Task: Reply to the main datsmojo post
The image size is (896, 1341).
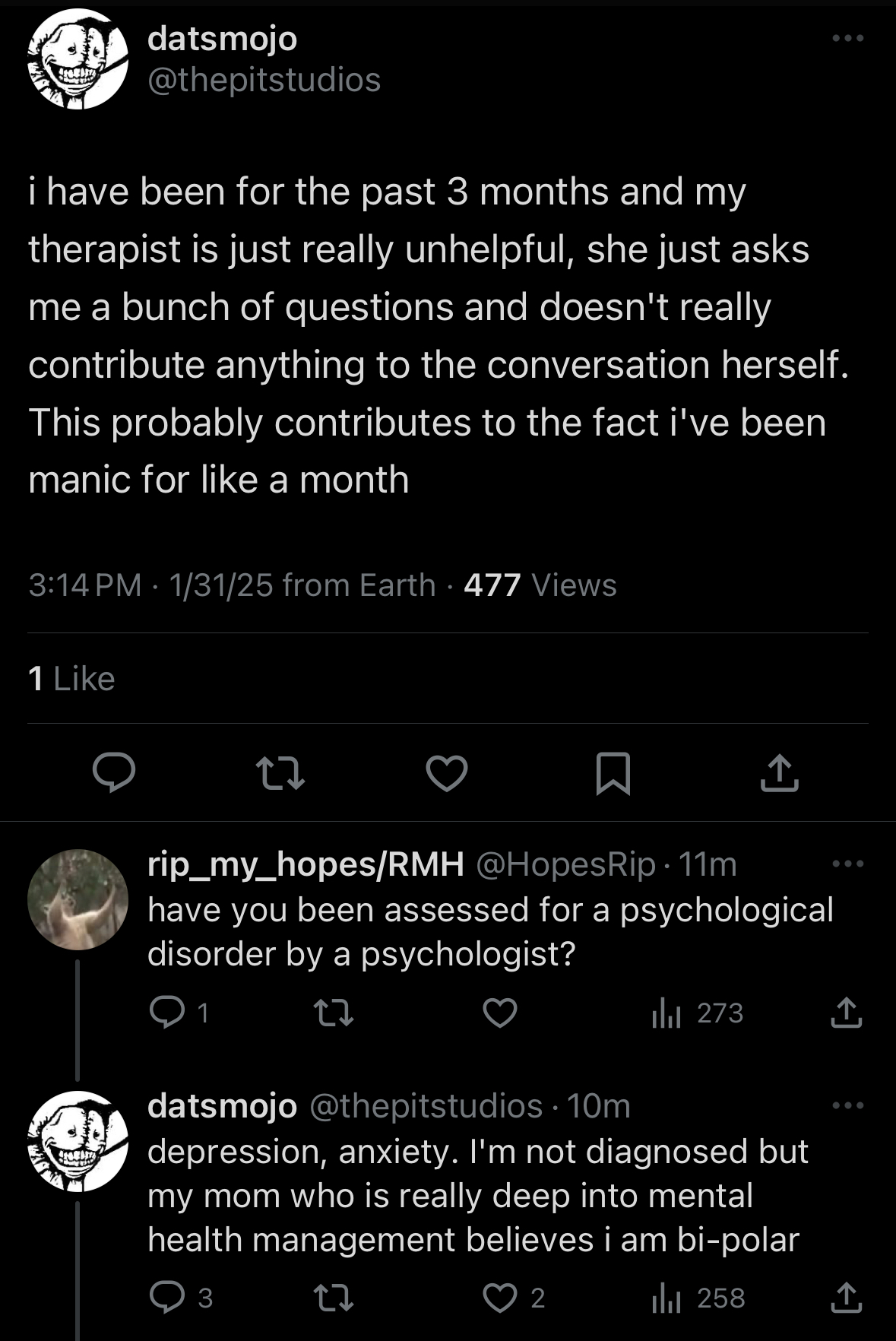Action: (114, 773)
